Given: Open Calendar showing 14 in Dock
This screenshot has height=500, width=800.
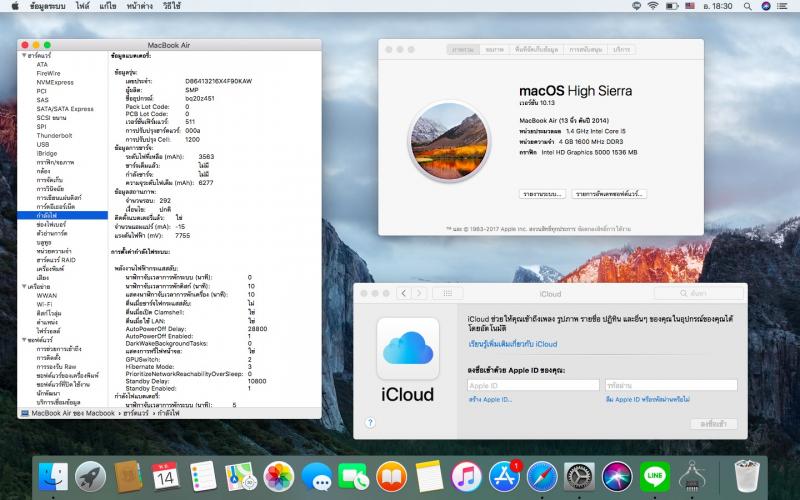Looking at the screenshot, I should coord(165,477).
